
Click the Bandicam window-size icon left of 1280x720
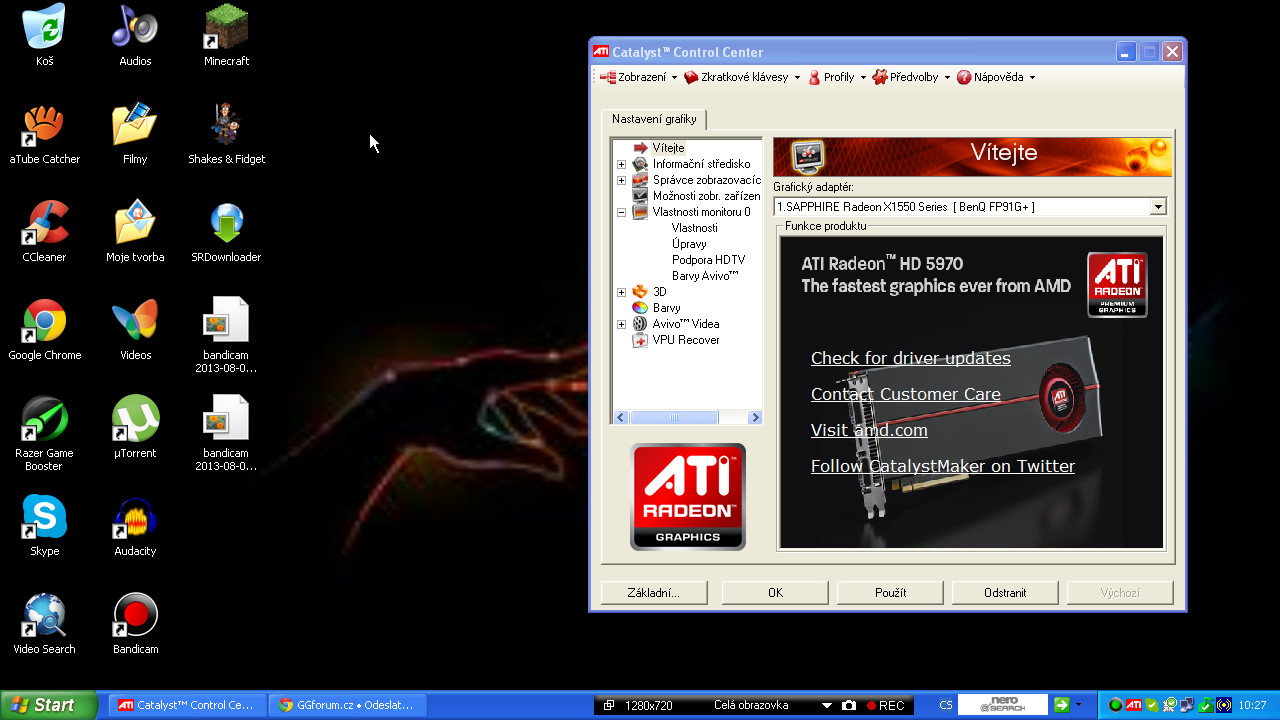click(609, 705)
